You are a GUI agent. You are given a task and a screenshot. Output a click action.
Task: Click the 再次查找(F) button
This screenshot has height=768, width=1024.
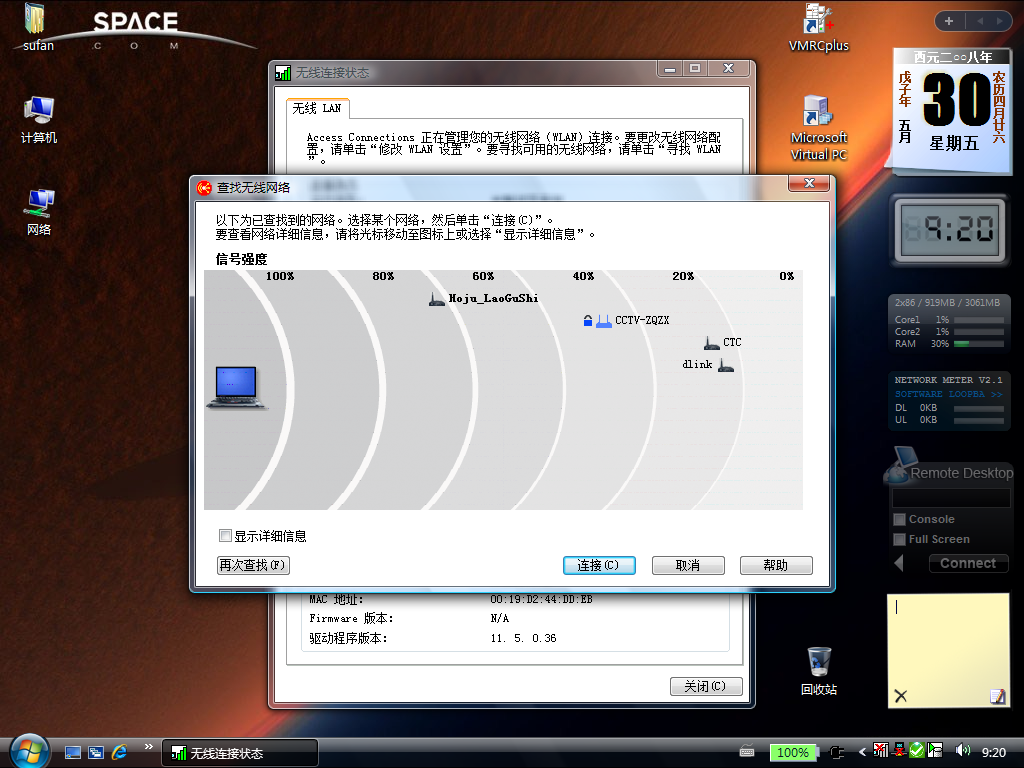point(253,565)
